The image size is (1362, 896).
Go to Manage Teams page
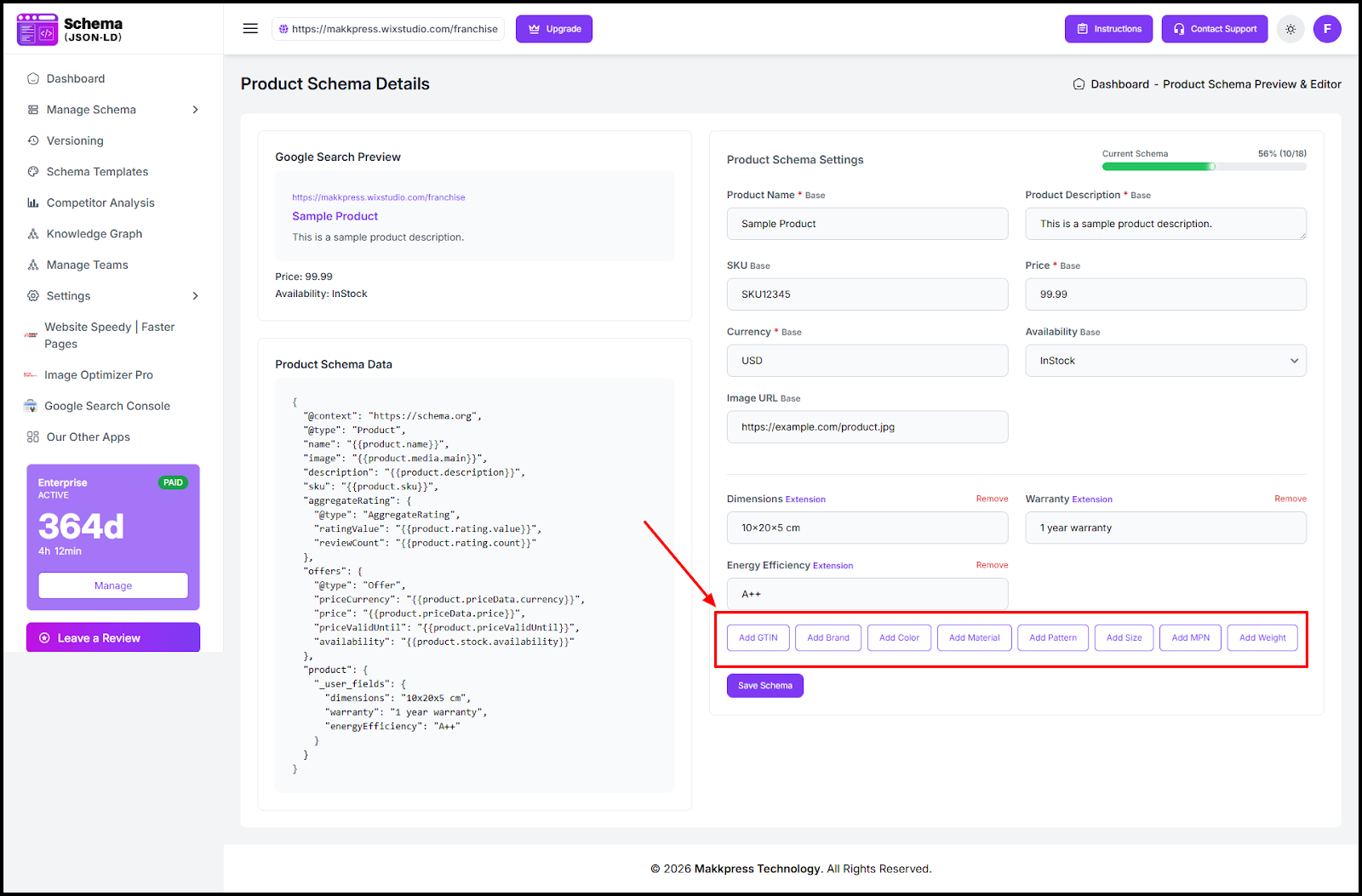(x=87, y=265)
